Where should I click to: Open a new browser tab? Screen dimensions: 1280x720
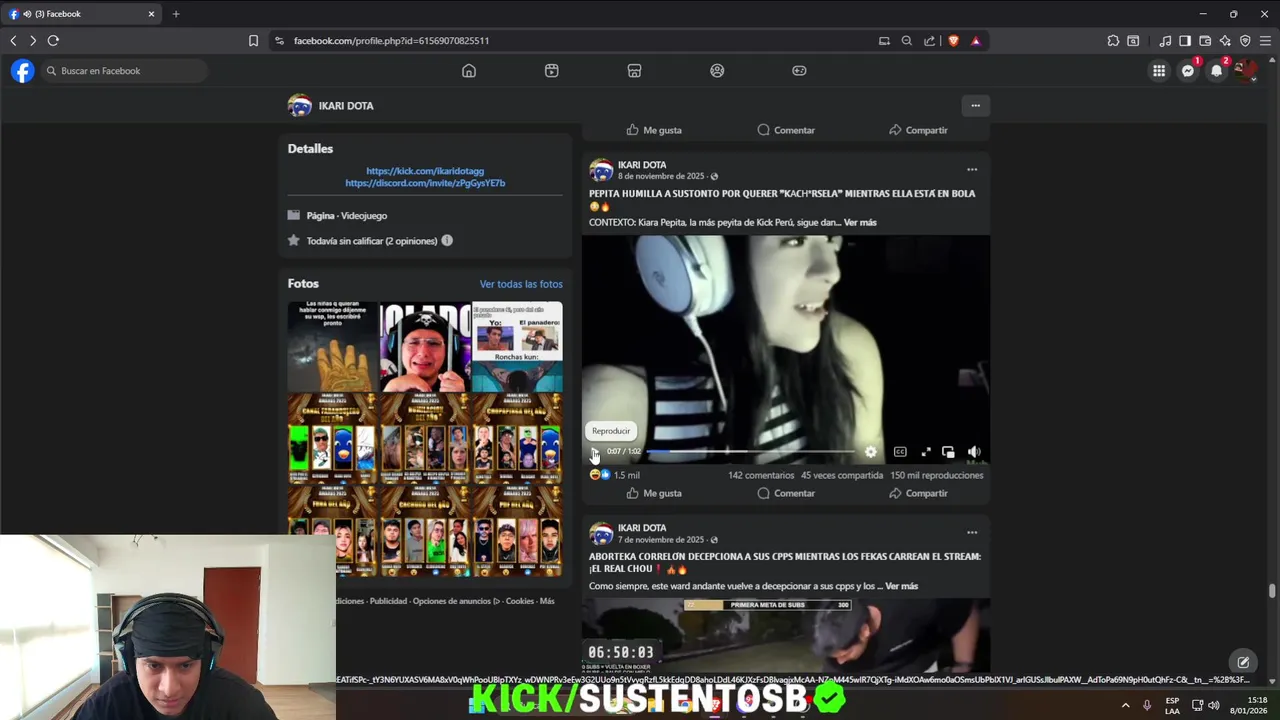pos(176,14)
